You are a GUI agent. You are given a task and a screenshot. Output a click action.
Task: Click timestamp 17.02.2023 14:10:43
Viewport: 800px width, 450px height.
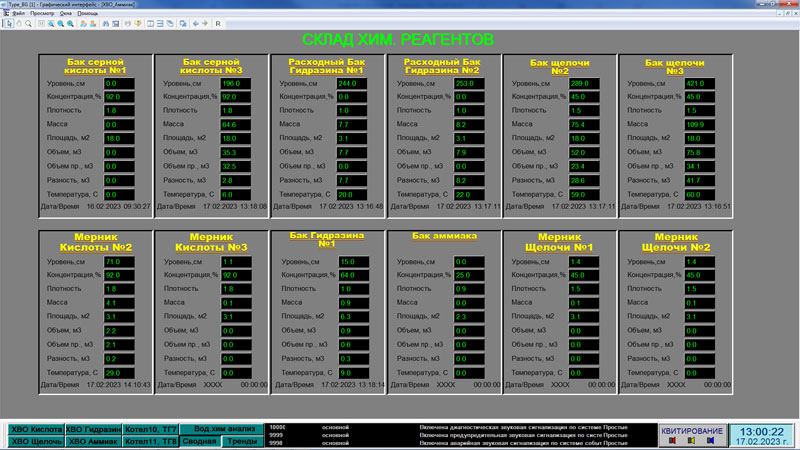(118, 385)
